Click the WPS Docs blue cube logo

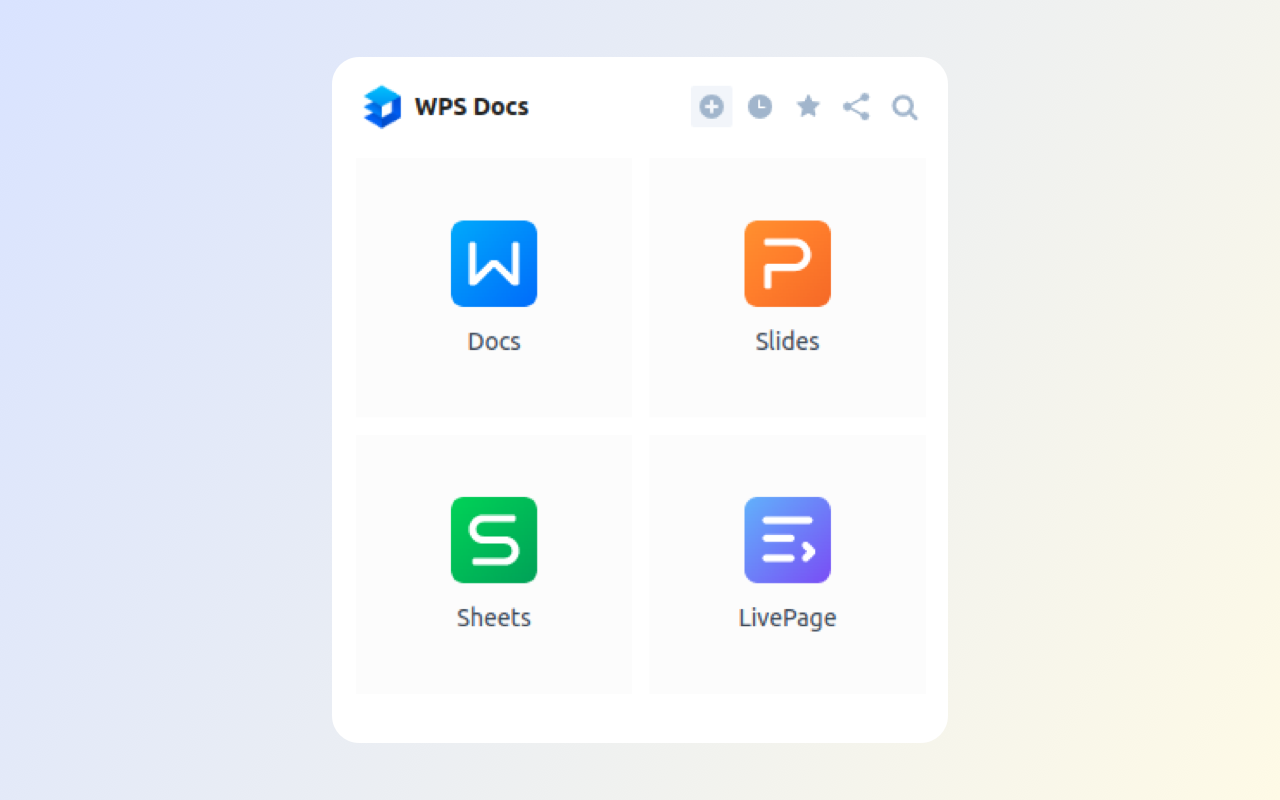click(382, 107)
